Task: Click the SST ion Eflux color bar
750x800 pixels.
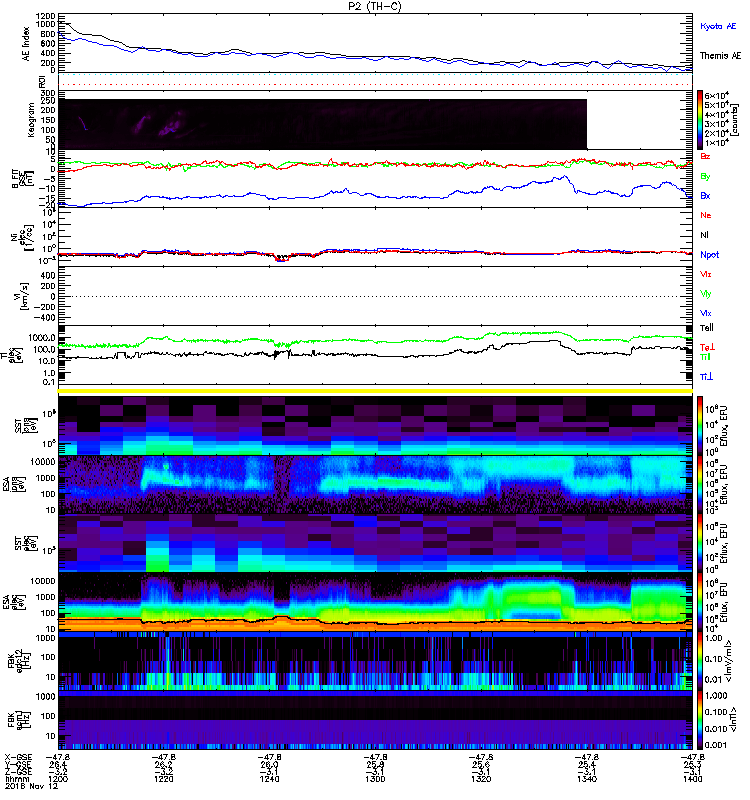Action: coord(700,425)
